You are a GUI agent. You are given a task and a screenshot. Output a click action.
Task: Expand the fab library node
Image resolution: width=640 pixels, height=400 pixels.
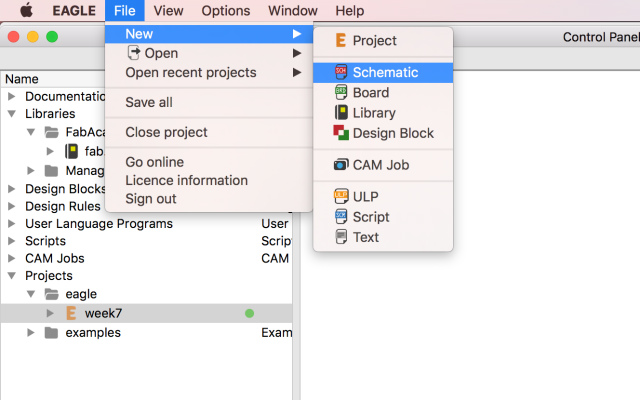click(x=50, y=151)
